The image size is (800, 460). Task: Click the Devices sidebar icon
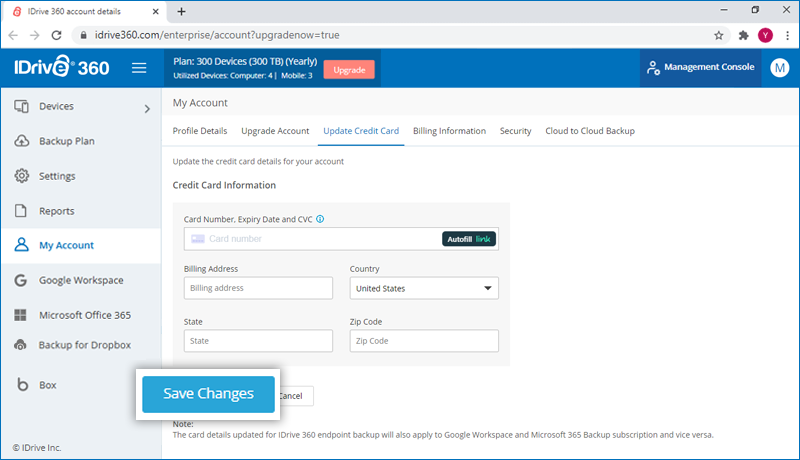[x=21, y=106]
